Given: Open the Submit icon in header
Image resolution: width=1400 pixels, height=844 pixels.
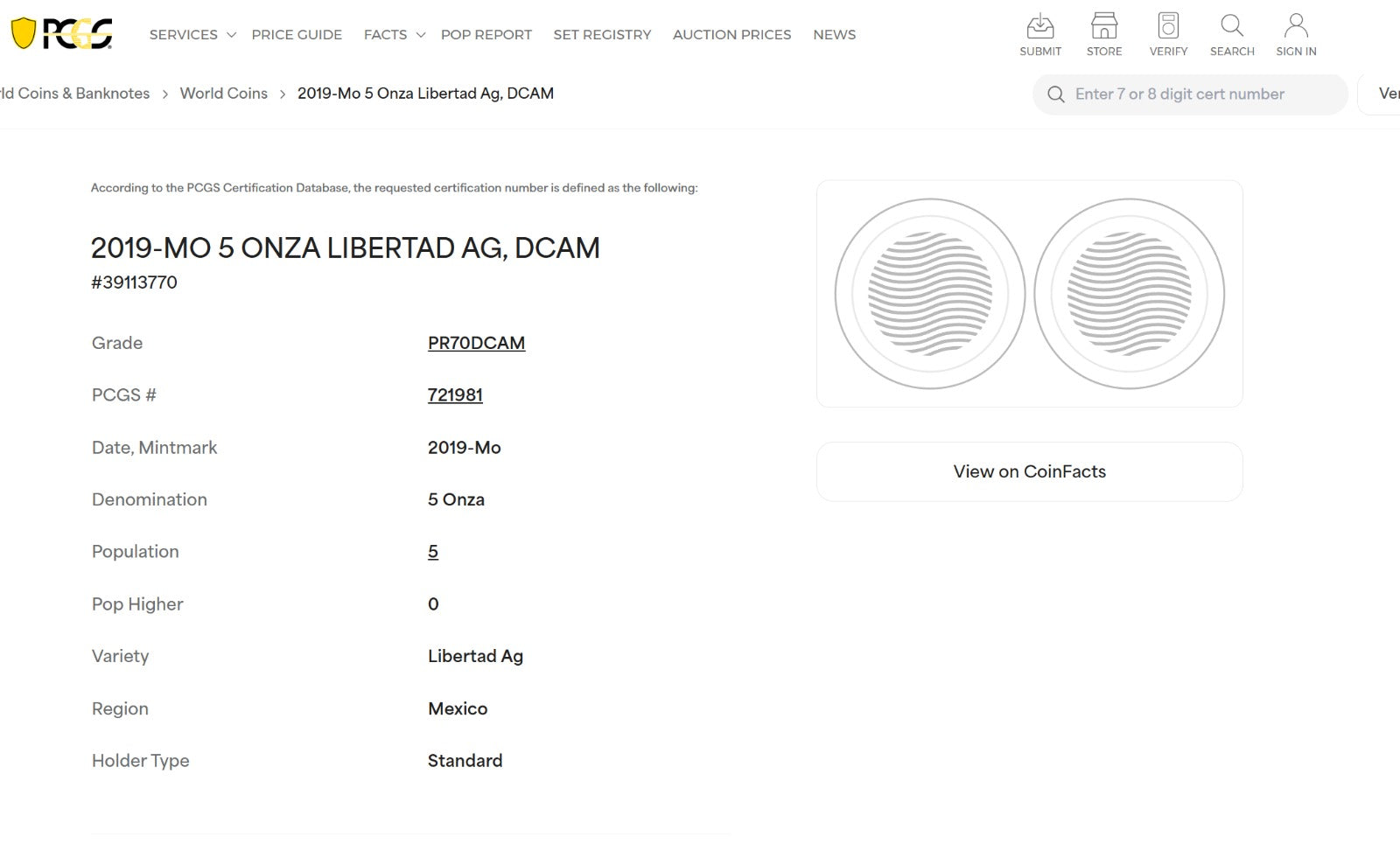Looking at the screenshot, I should click(x=1039, y=26).
